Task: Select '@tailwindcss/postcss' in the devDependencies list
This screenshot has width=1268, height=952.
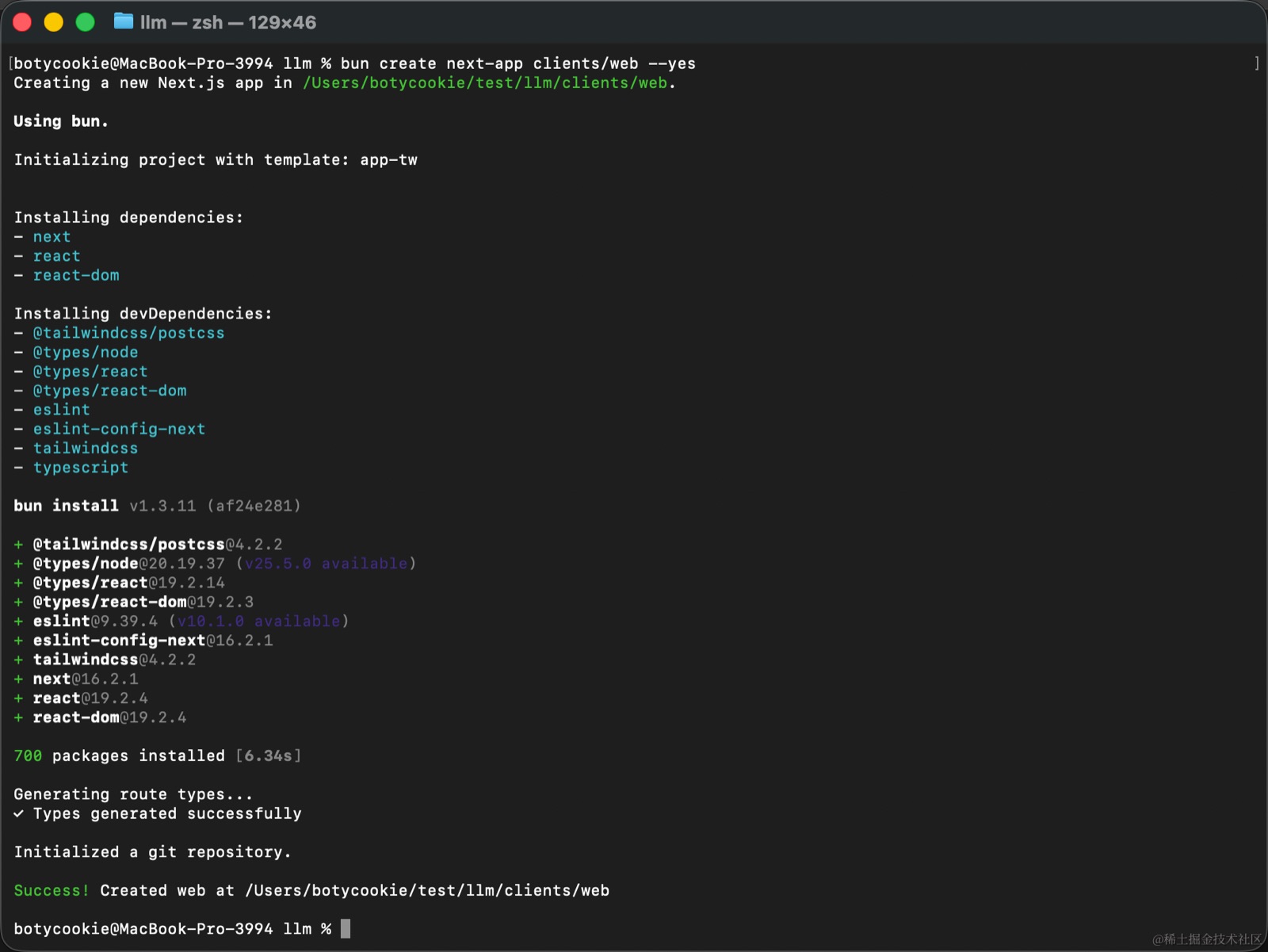Action: [128, 333]
